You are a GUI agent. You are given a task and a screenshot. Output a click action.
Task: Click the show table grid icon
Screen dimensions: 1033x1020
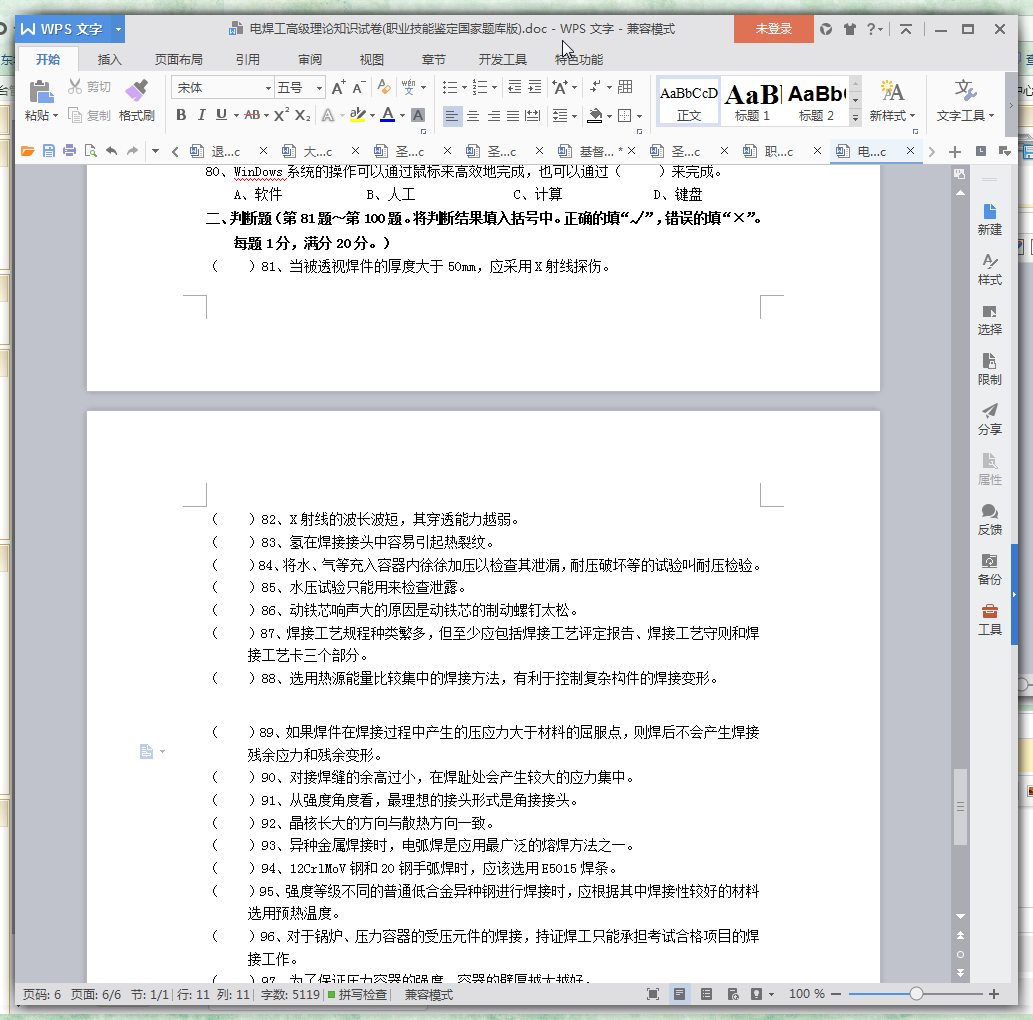(x=625, y=87)
